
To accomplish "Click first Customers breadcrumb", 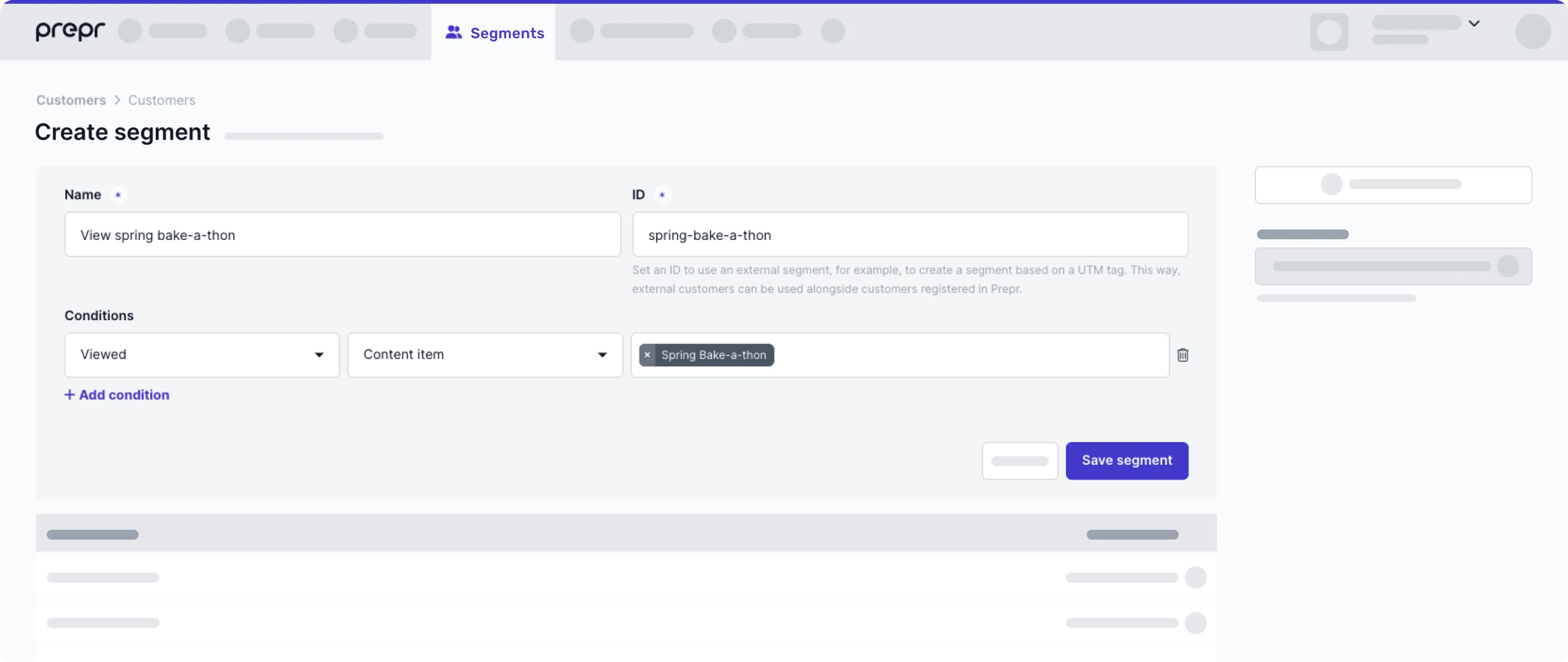I will [x=71, y=101].
